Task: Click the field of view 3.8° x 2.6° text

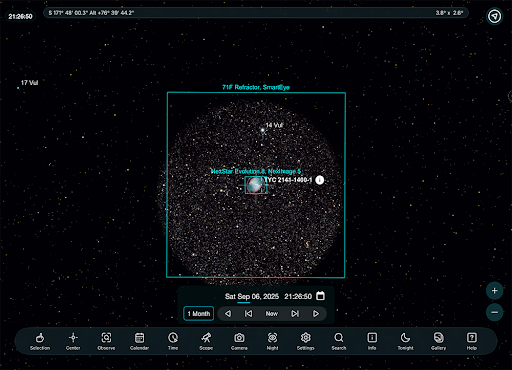Action: click(449, 13)
